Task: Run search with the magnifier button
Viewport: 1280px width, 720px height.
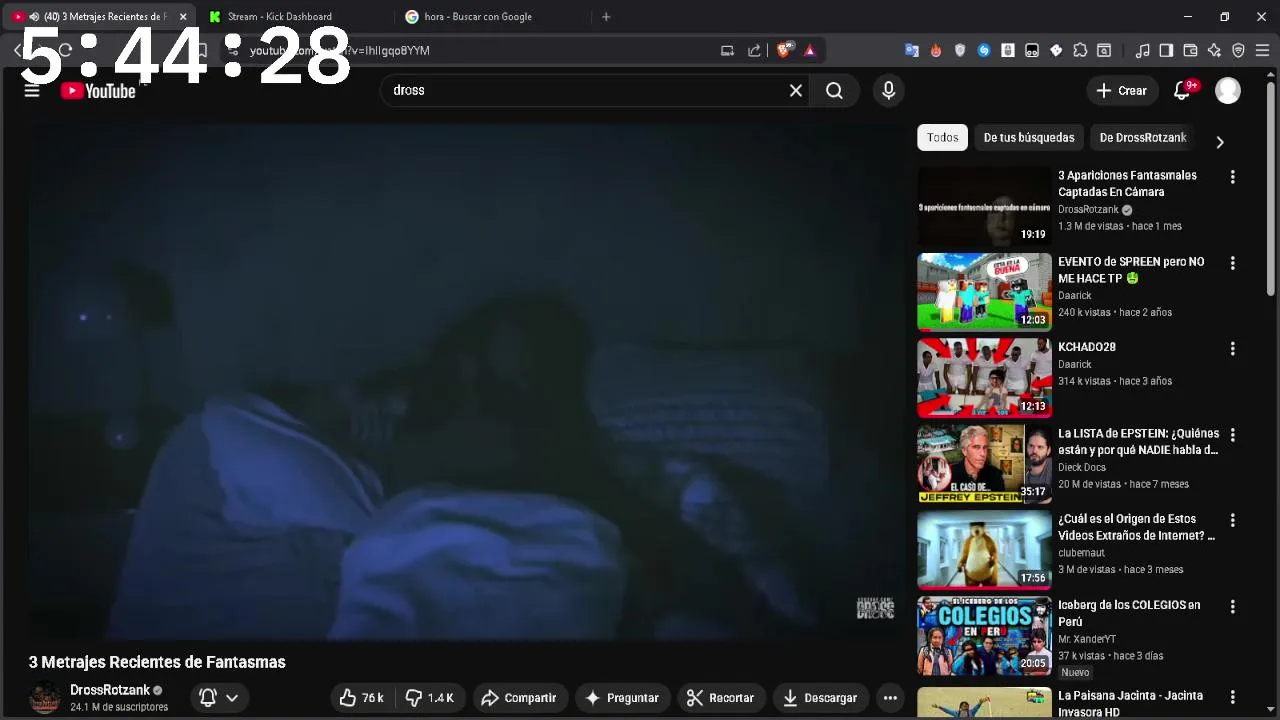Action: tap(834, 91)
